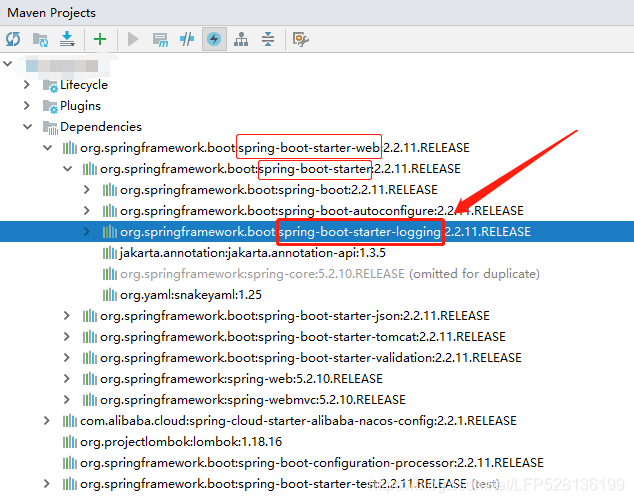Click Execute Maven Goal icon
Screen dimensions: 634x503
(160, 40)
